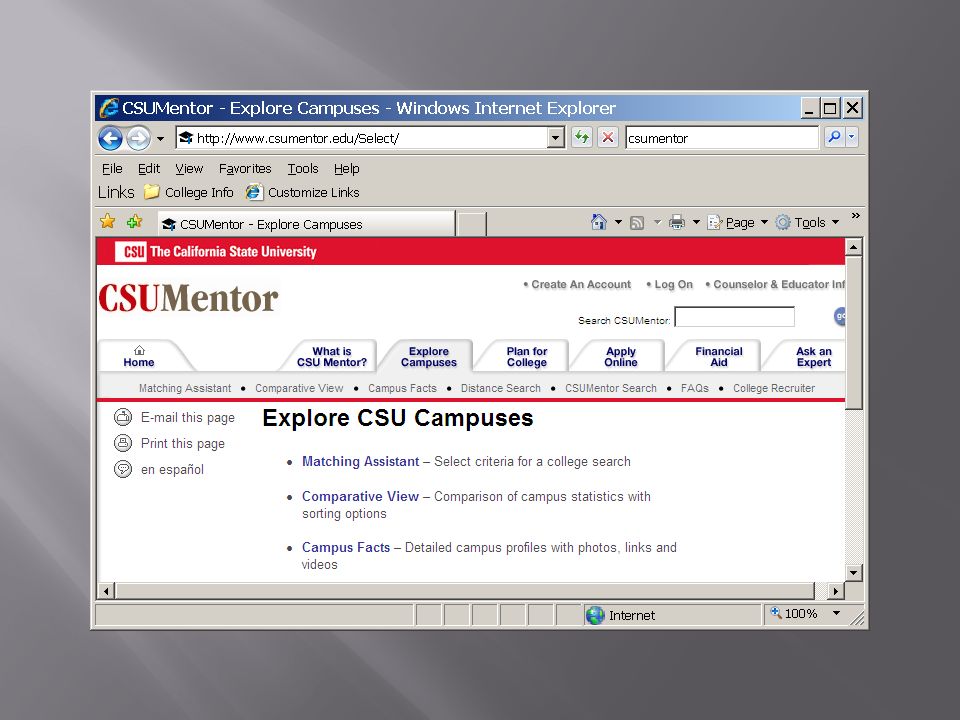Open the Plan for College tab
960x720 pixels.
527,356
